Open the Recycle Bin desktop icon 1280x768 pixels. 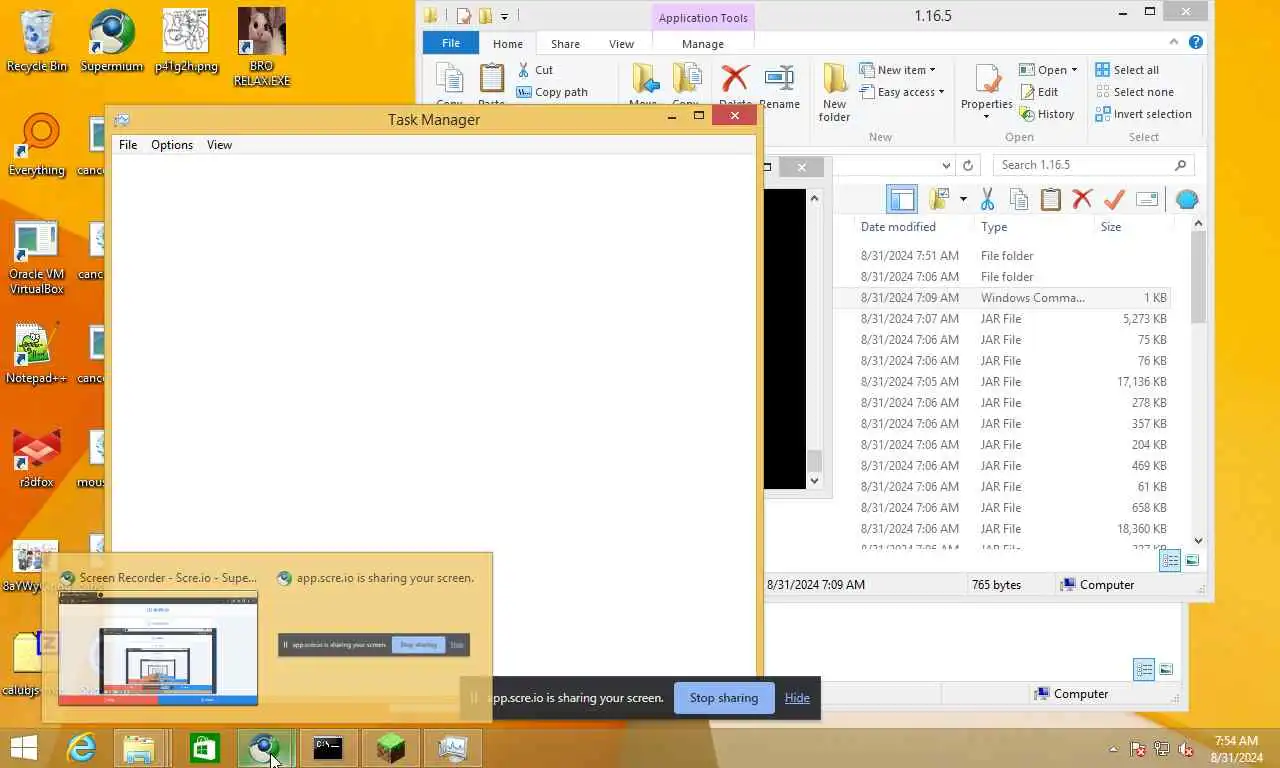click(x=37, y=40)
